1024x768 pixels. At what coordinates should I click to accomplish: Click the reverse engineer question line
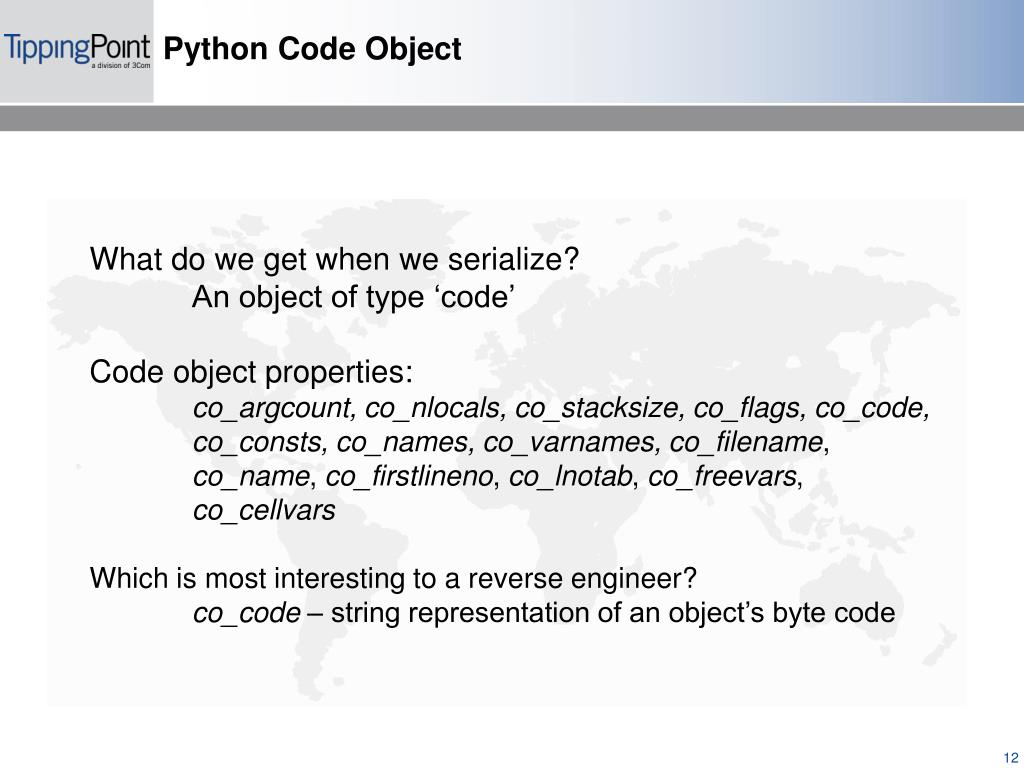tap(393, 579)
